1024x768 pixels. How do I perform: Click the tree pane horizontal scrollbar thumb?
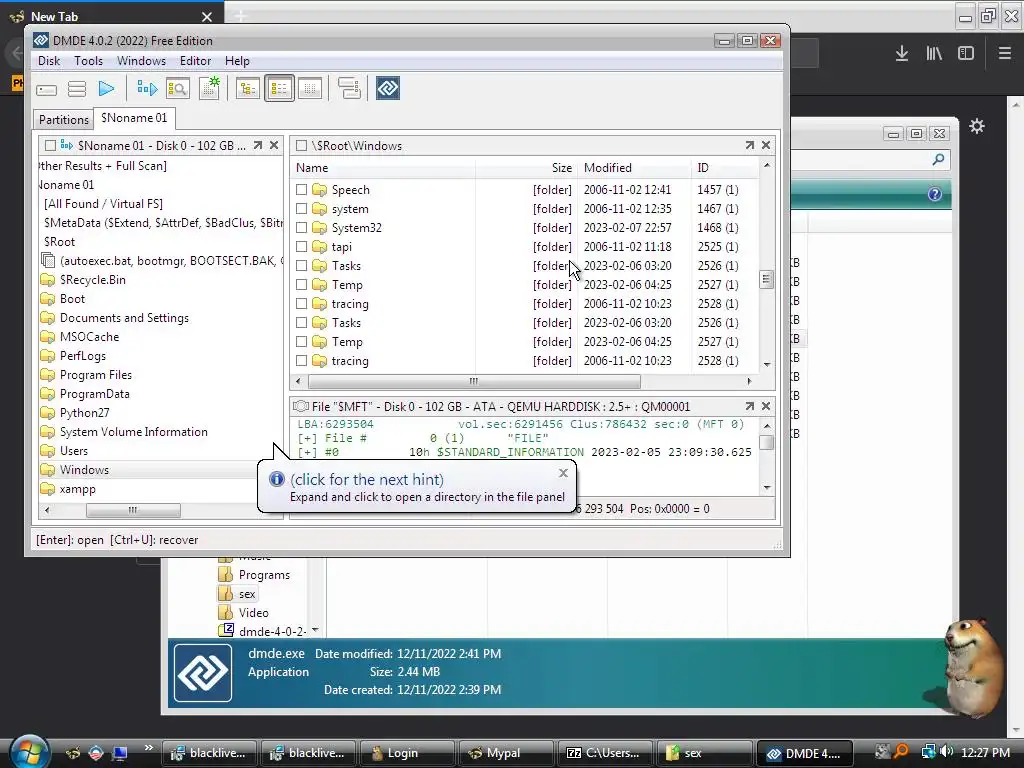pos(133,510)
